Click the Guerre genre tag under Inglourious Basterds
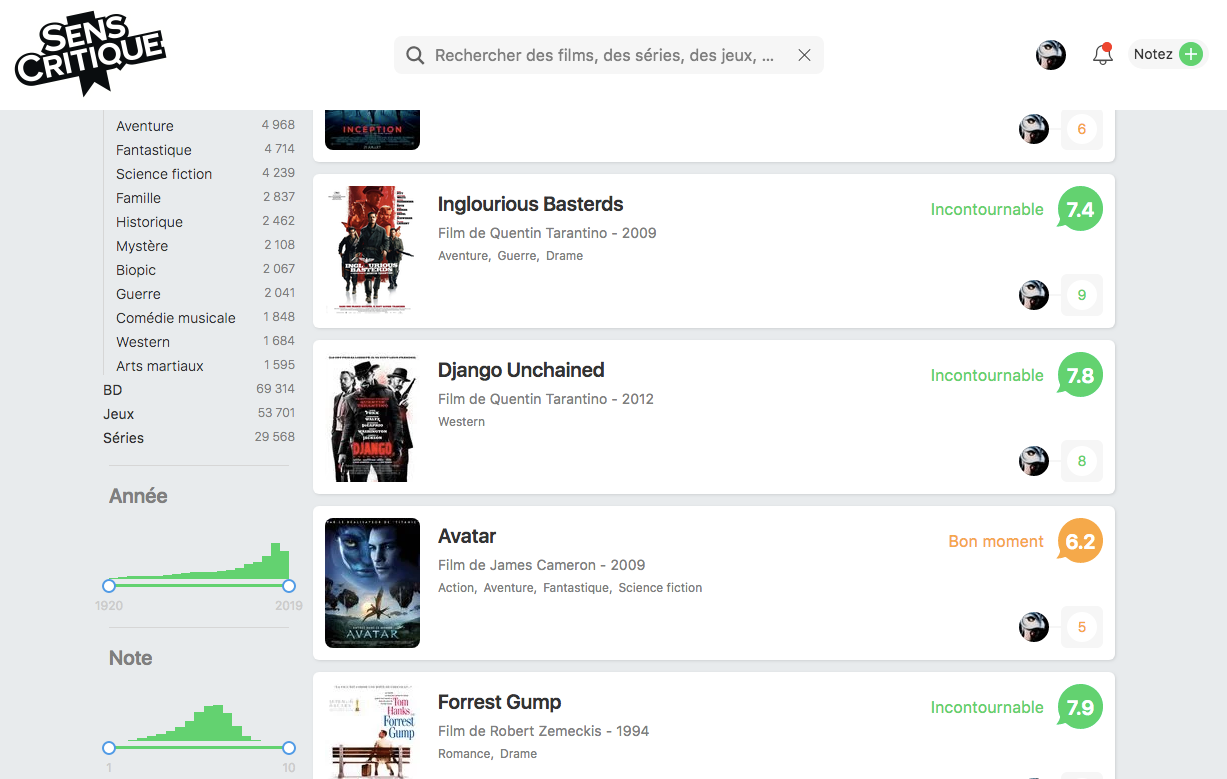This screenshot has width=1227, height=779. pos(517,256)
